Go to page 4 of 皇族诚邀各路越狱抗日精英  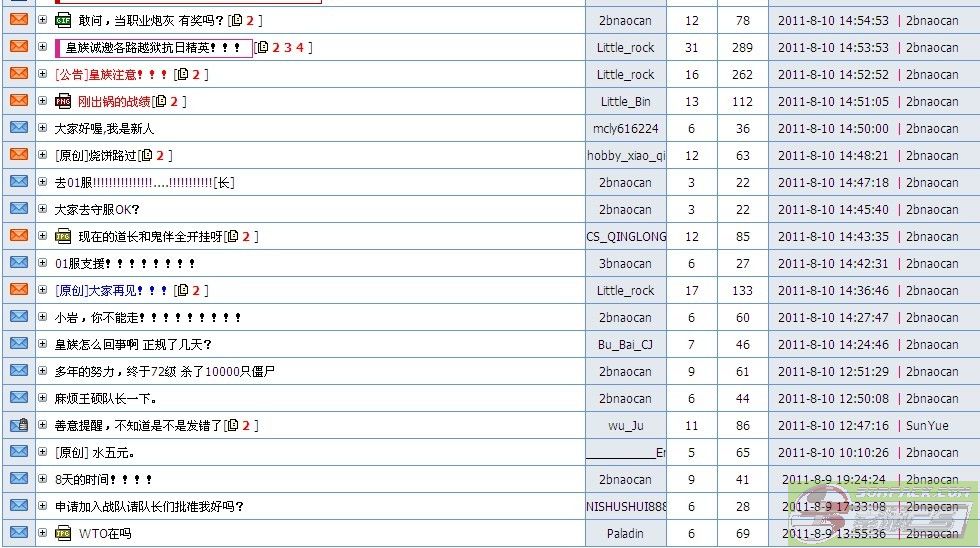click(x=299, y=47)
